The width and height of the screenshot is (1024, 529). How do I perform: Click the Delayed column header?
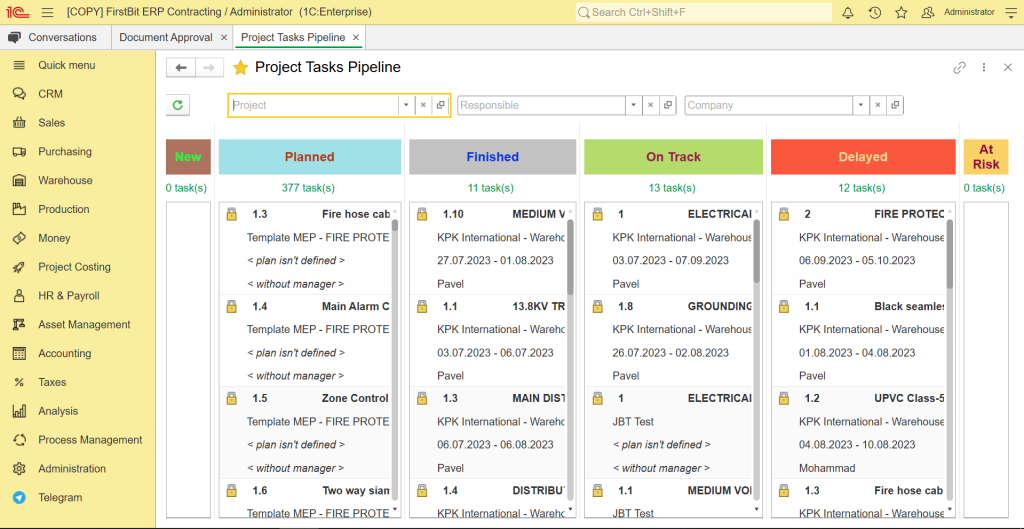[x=863, y=157]
